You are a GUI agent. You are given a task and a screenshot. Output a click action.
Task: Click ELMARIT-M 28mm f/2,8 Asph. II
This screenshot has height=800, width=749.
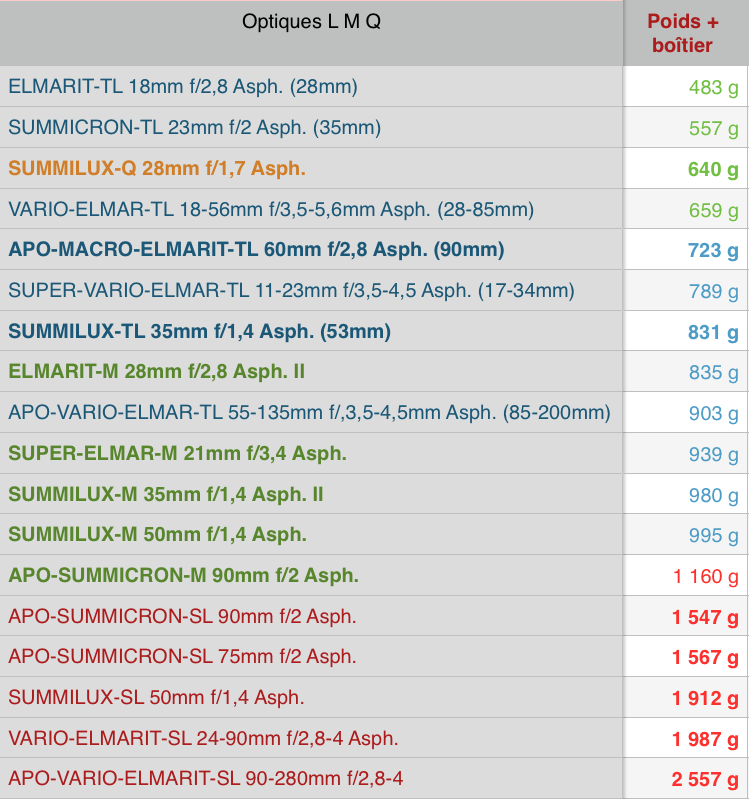tap(157, 372)
